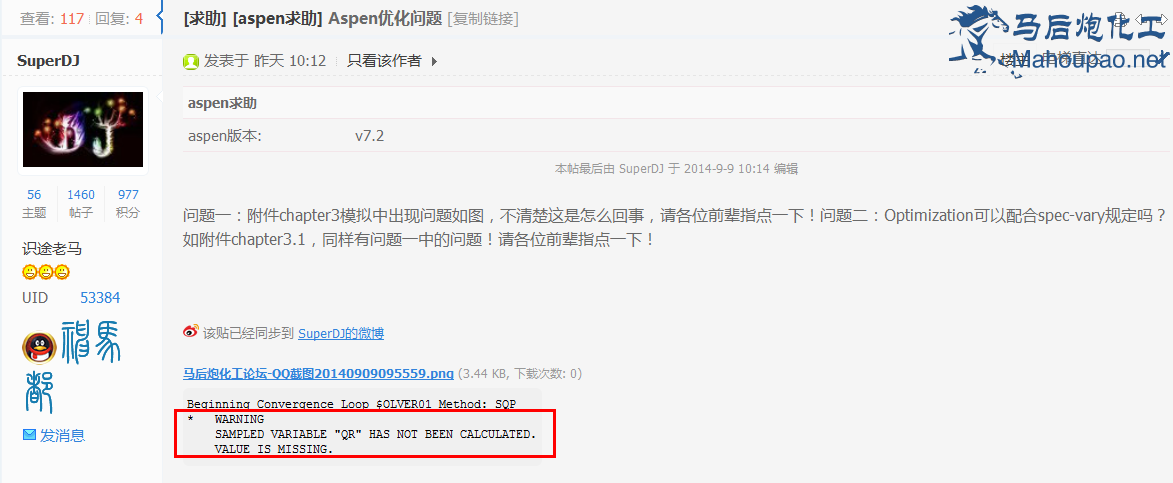
Task: Open the 1460 帖子 post count
Action: pyautogui.click(x=81, y=194)
